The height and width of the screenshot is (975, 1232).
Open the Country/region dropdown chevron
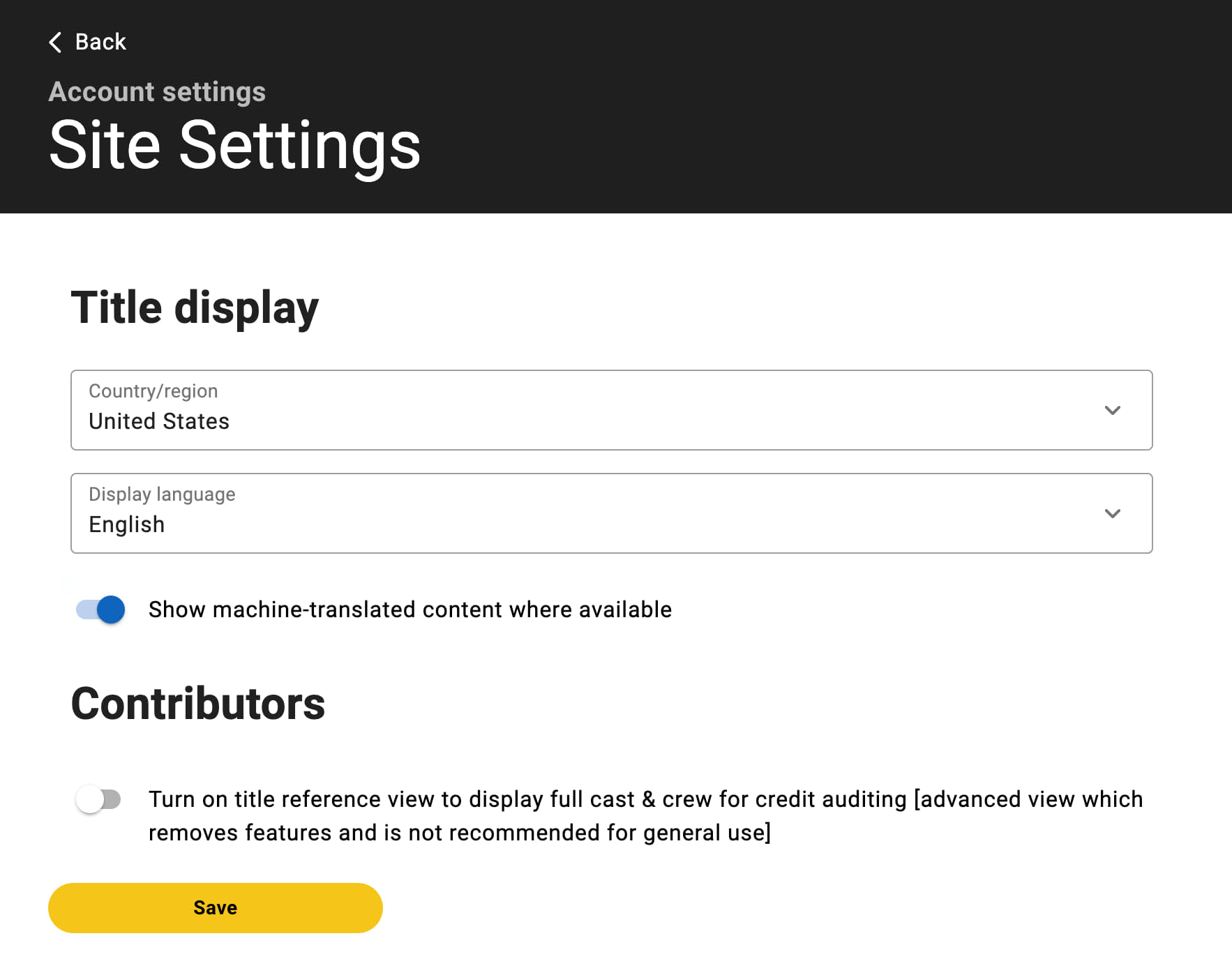(x=1113, y=411)
